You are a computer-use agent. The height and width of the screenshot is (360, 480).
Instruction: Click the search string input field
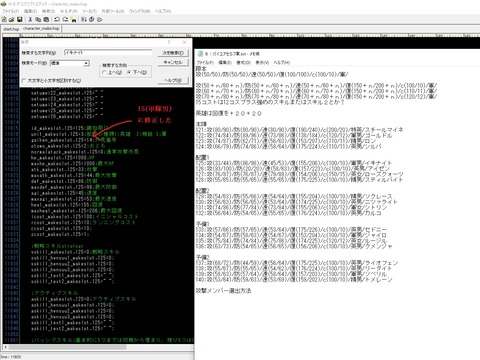(108, 53)
